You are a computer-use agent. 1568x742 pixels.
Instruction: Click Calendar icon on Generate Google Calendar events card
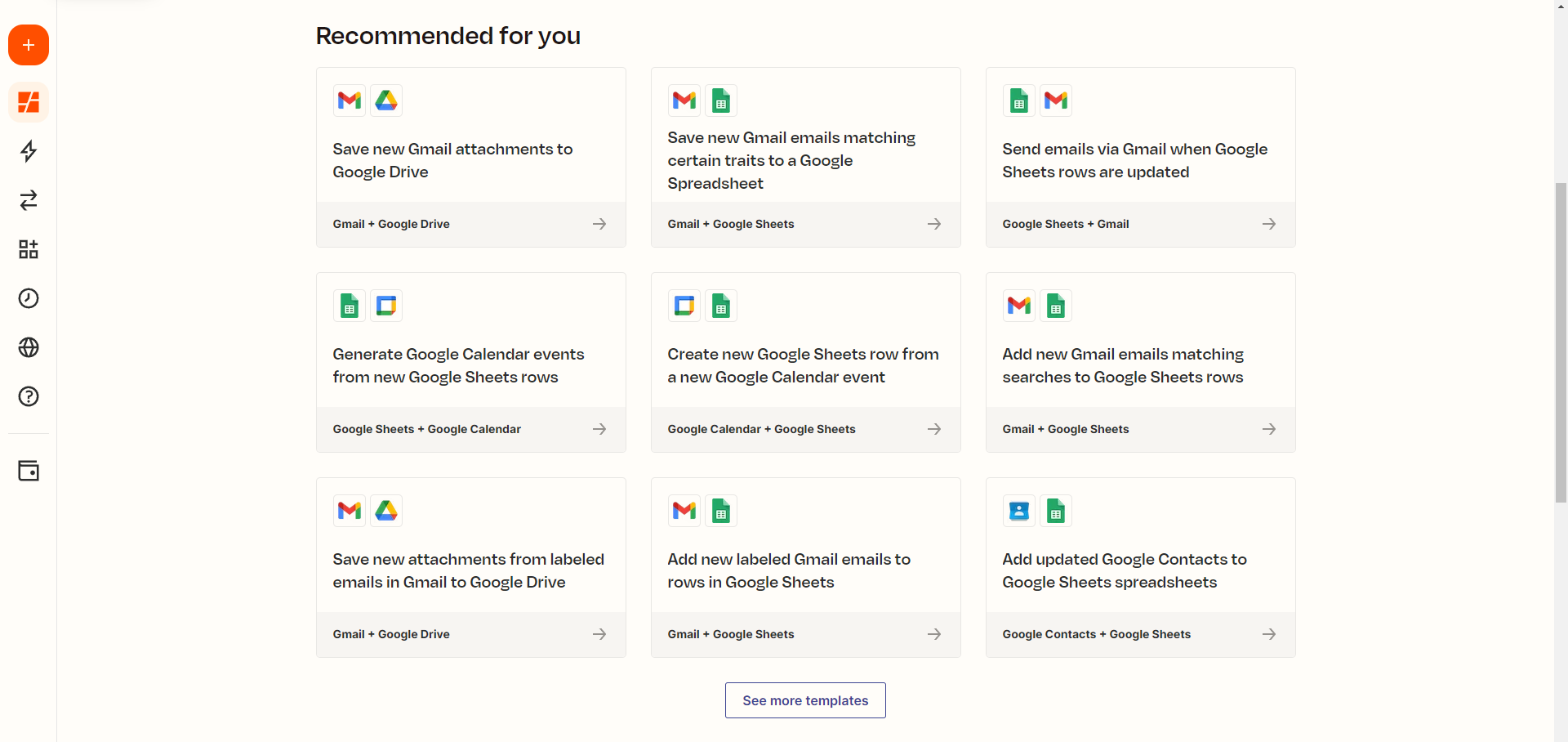[x=386, y=306]
